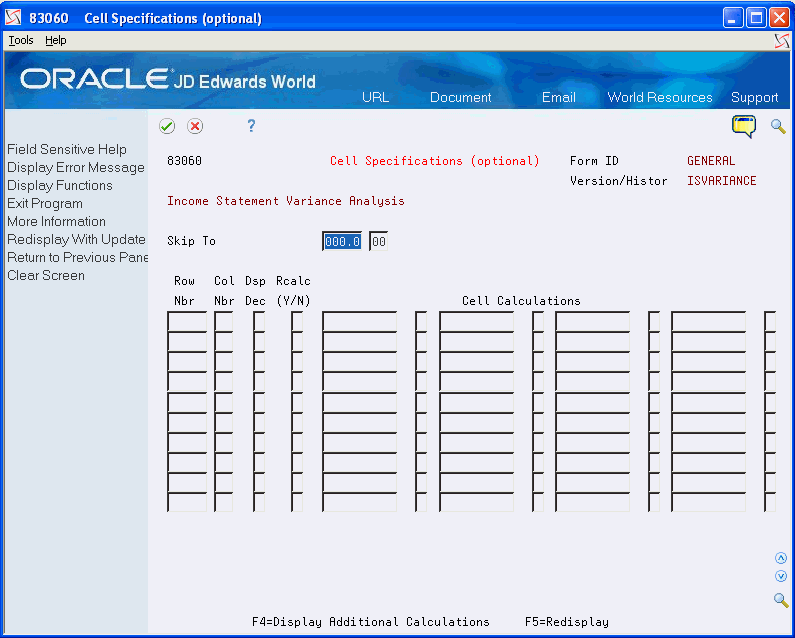Select Field Sensitive Help

(67, 150)
